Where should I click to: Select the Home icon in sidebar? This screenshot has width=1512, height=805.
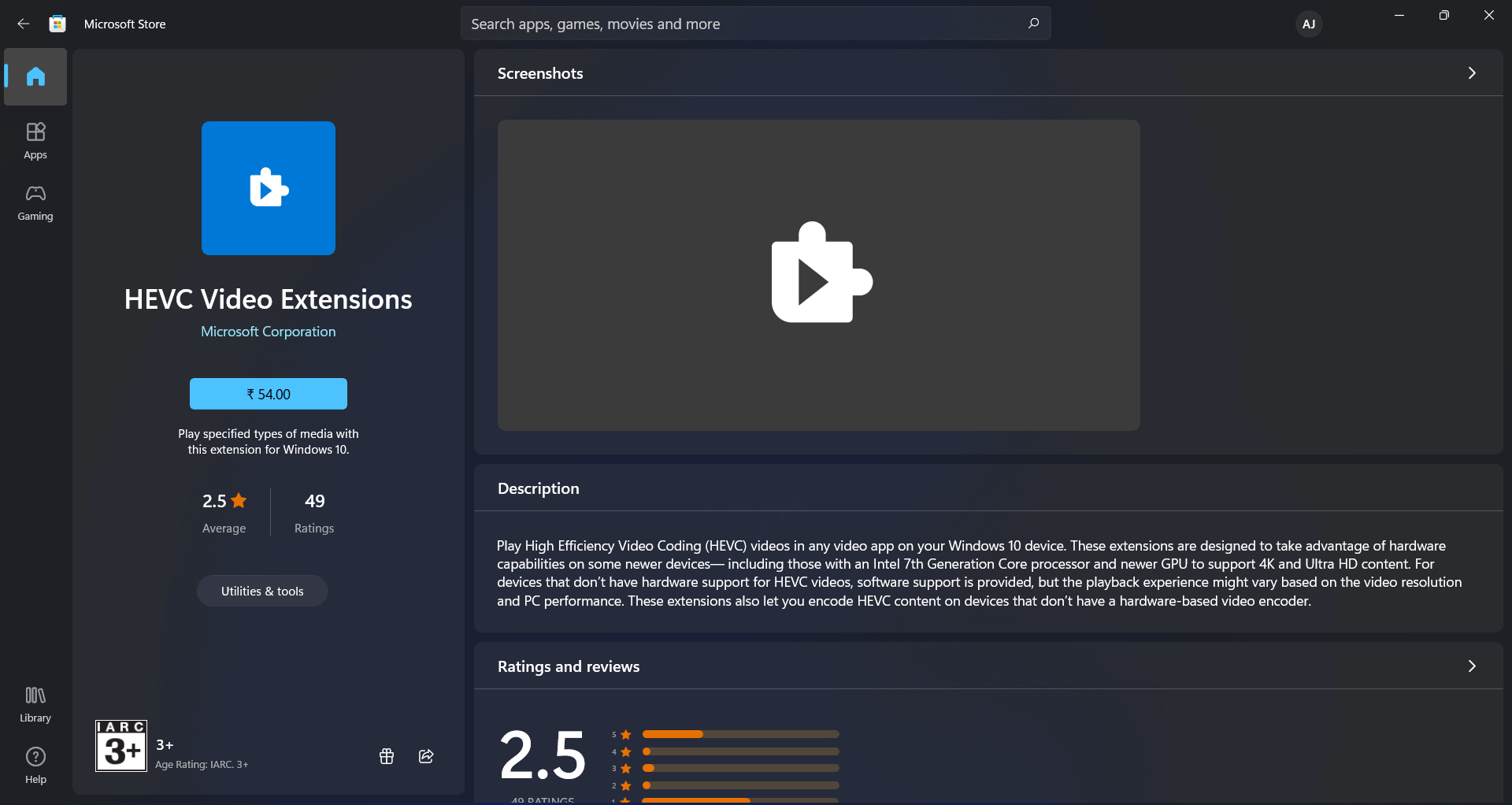[35, 76]
